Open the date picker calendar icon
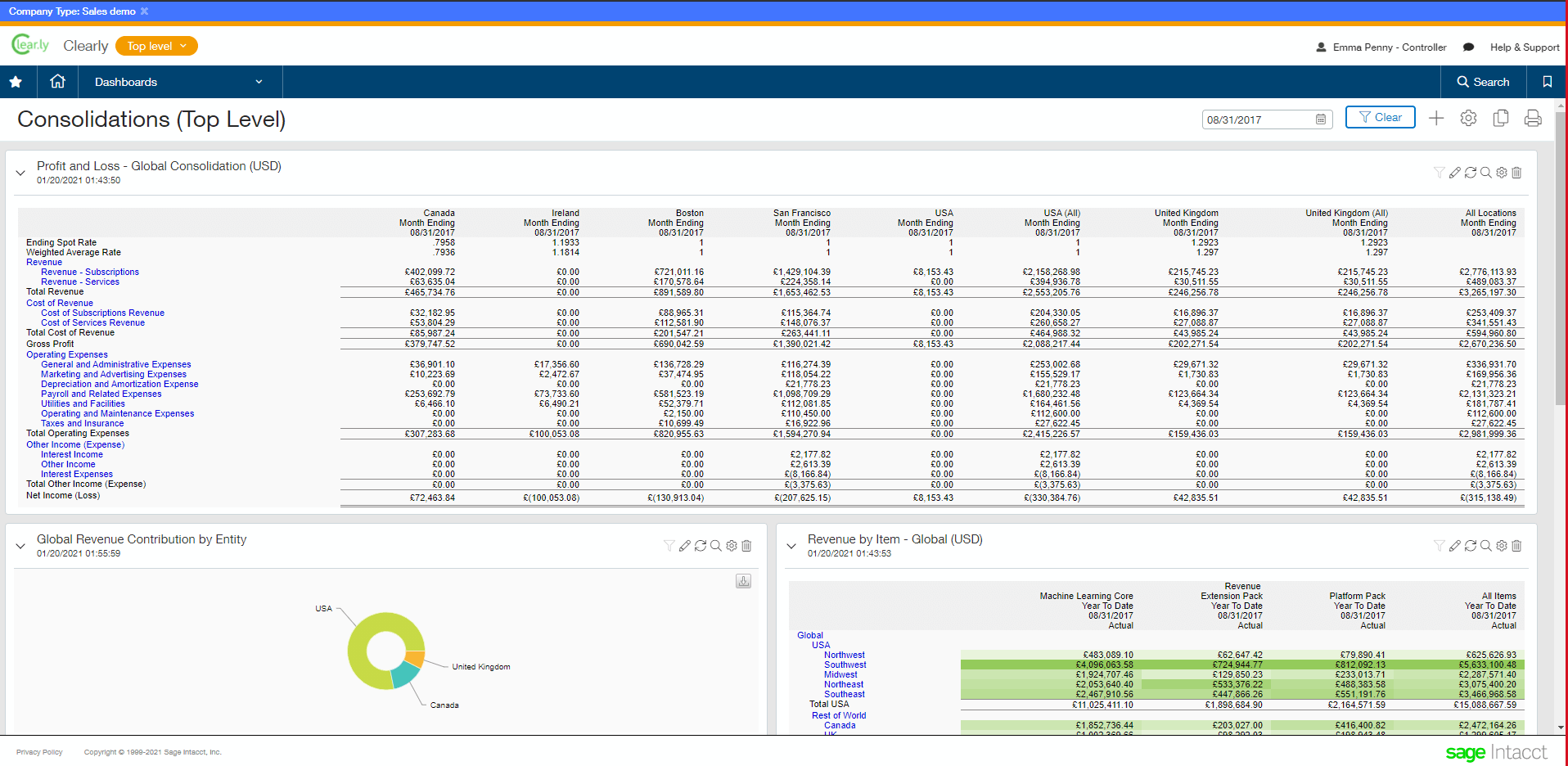 point(1321,119)
